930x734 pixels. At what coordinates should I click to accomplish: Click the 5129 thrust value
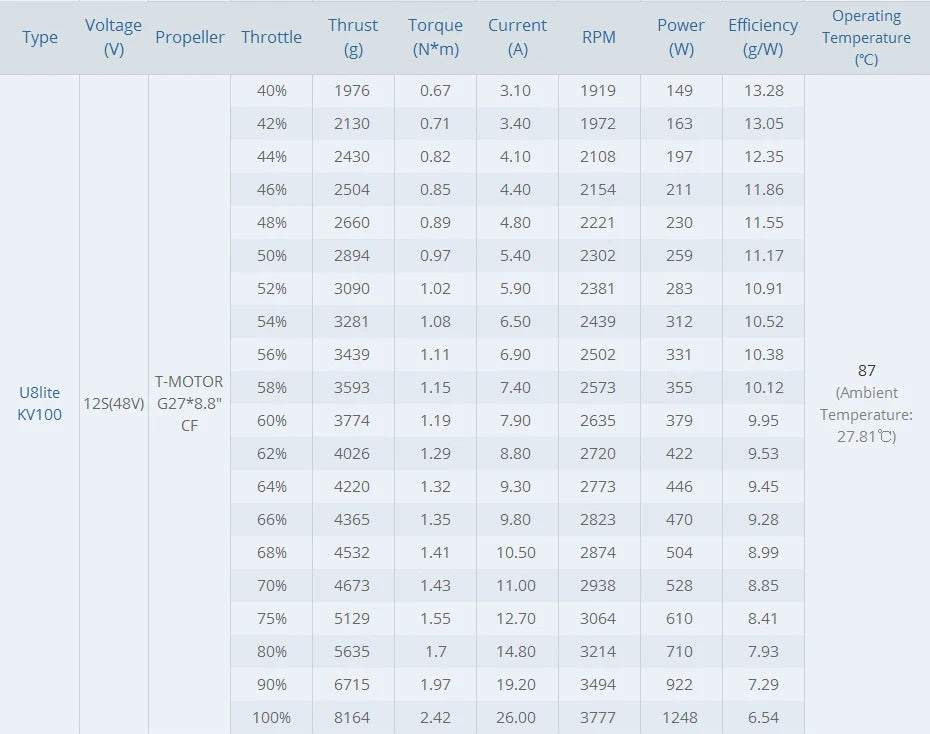(x=353, y=618)
